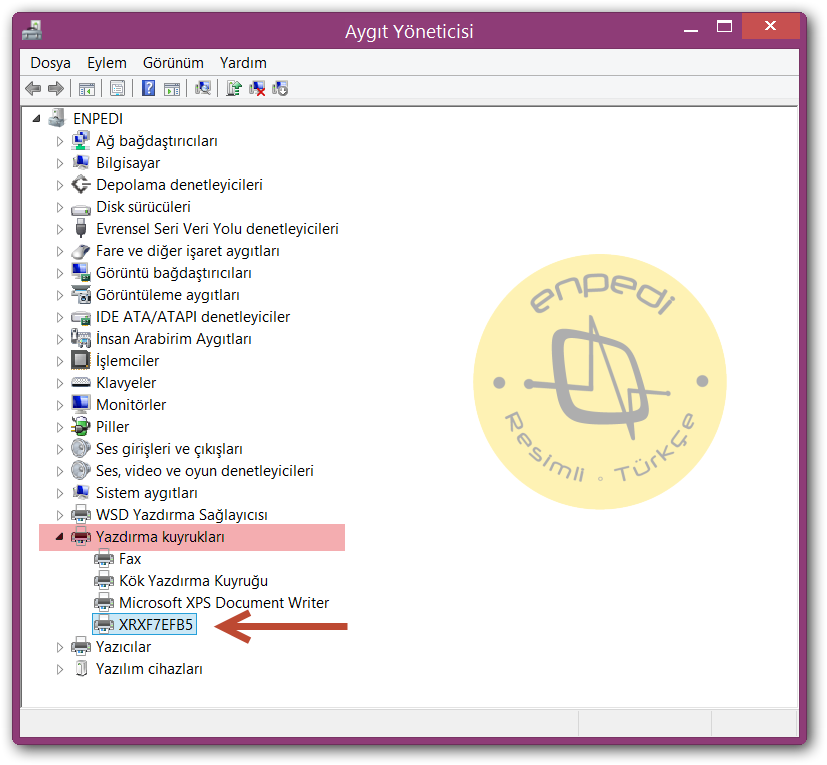Expand the Yazıcılar node arrow
The width and height of the screenshot is (827, 765).
[x=60, y=647]
